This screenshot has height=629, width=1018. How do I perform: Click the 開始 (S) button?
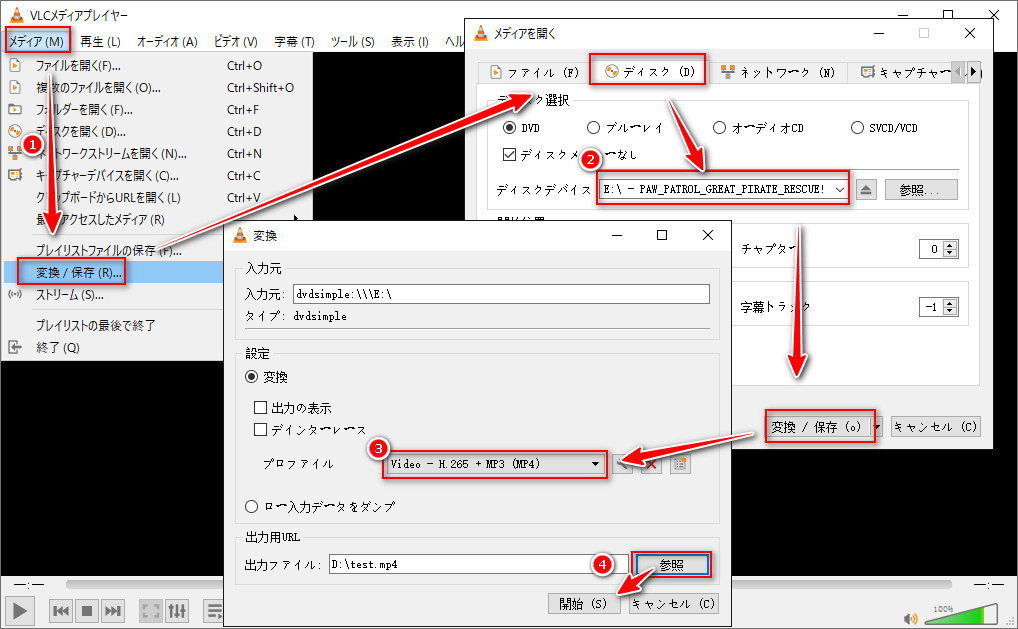pos(584,604)
